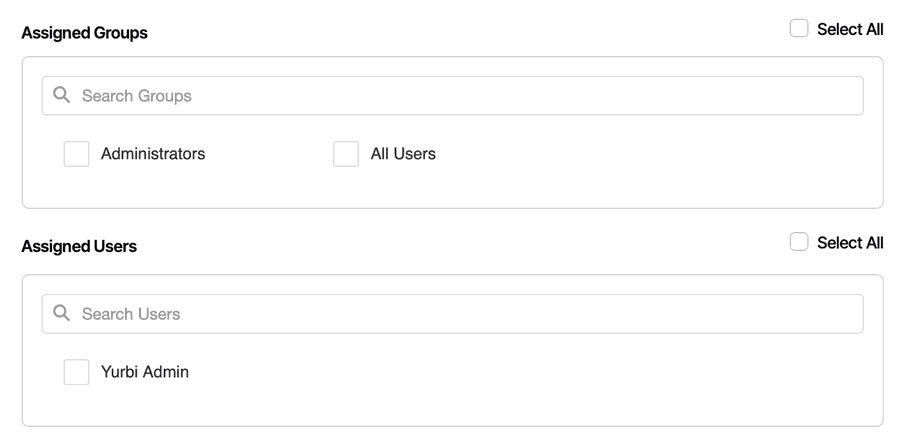Image resolution: width=920 pixels, height=441 pixels.
Task: Click the magnifier icon in Search Groups
Action: tap(62, 95)
